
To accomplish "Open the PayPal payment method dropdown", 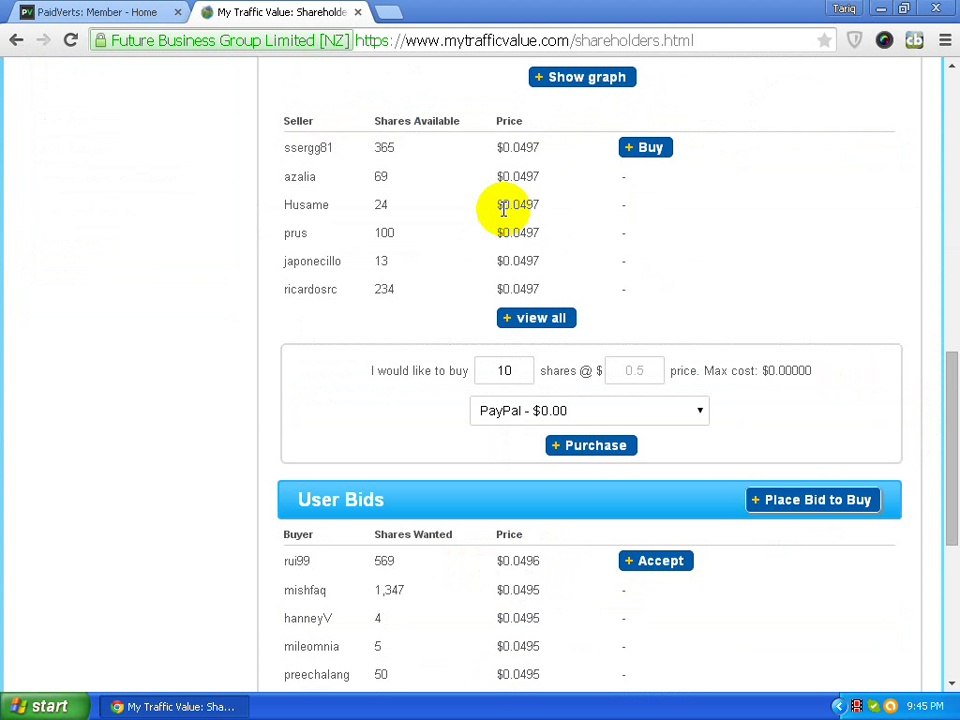I will [x=590, y=411].
